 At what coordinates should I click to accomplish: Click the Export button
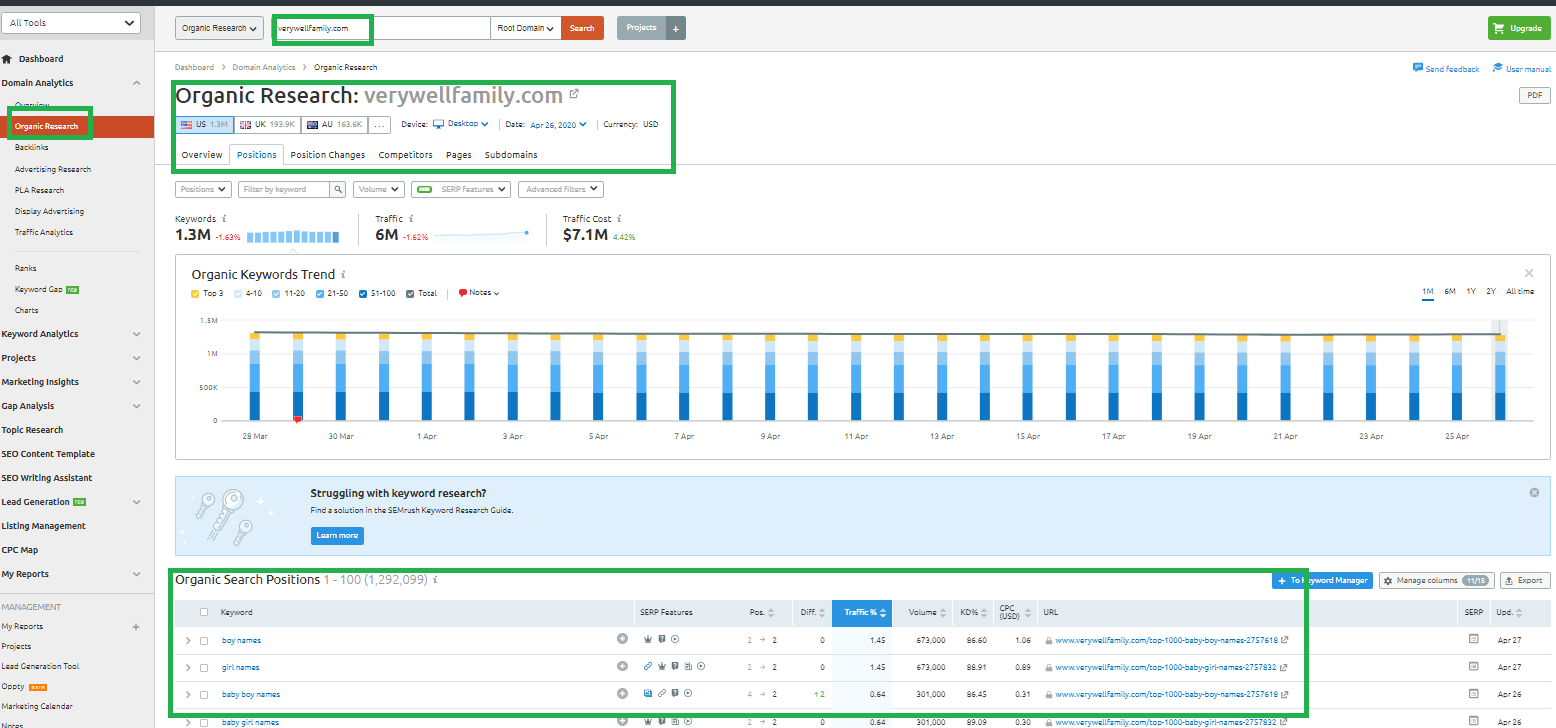coord(1524,580)
